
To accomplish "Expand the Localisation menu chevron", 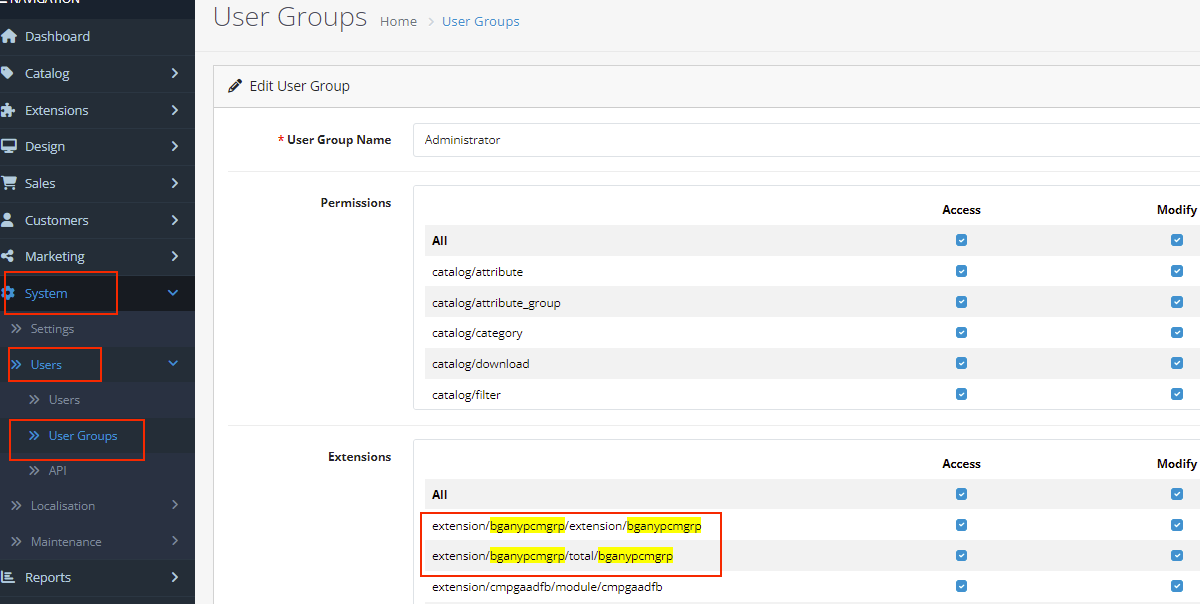I will (174, 506).
